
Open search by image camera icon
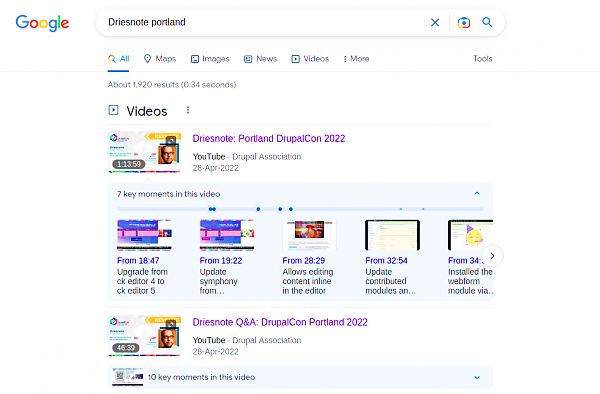[464, 23]
